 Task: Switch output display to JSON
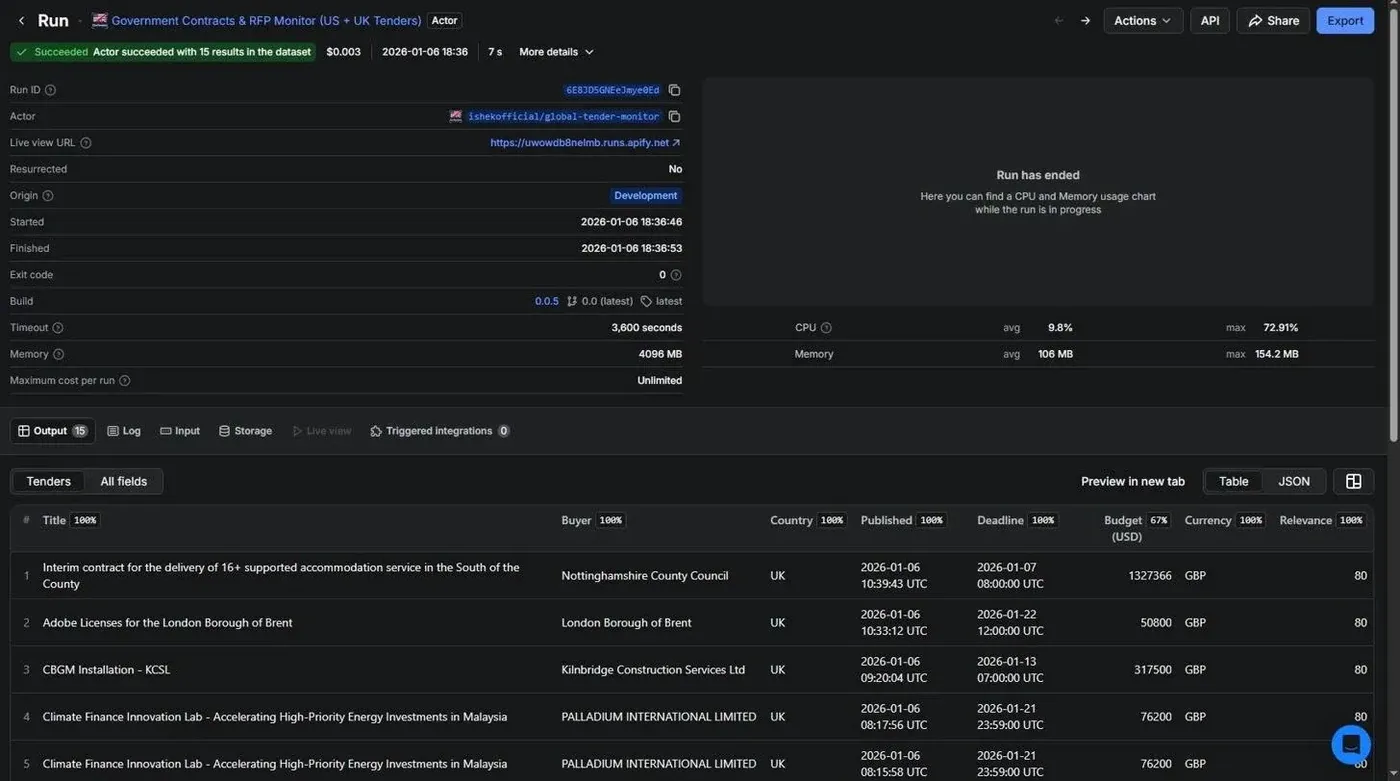tap(1294, 481)
